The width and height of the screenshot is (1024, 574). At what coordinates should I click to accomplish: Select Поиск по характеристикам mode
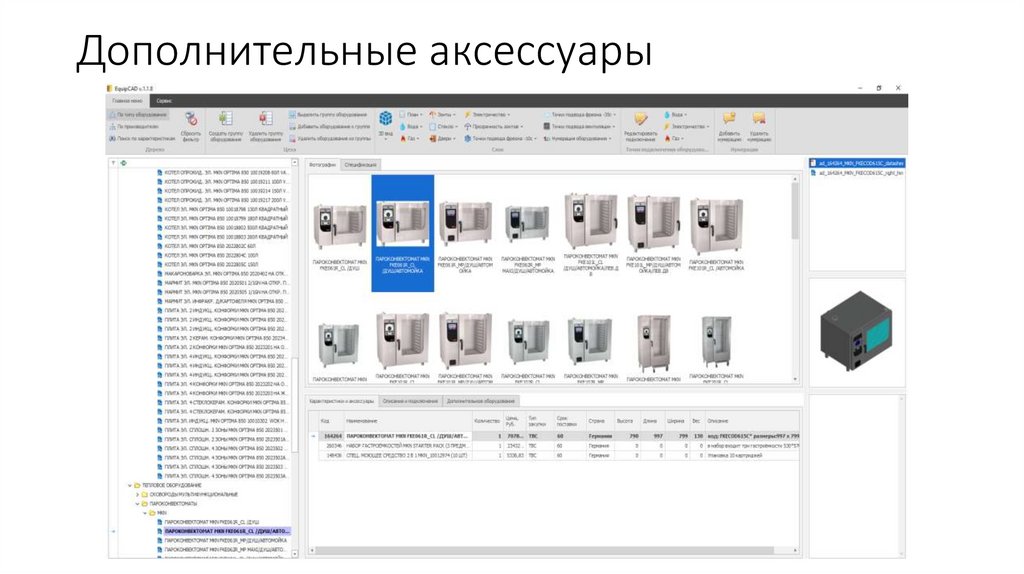click(142, 138)
